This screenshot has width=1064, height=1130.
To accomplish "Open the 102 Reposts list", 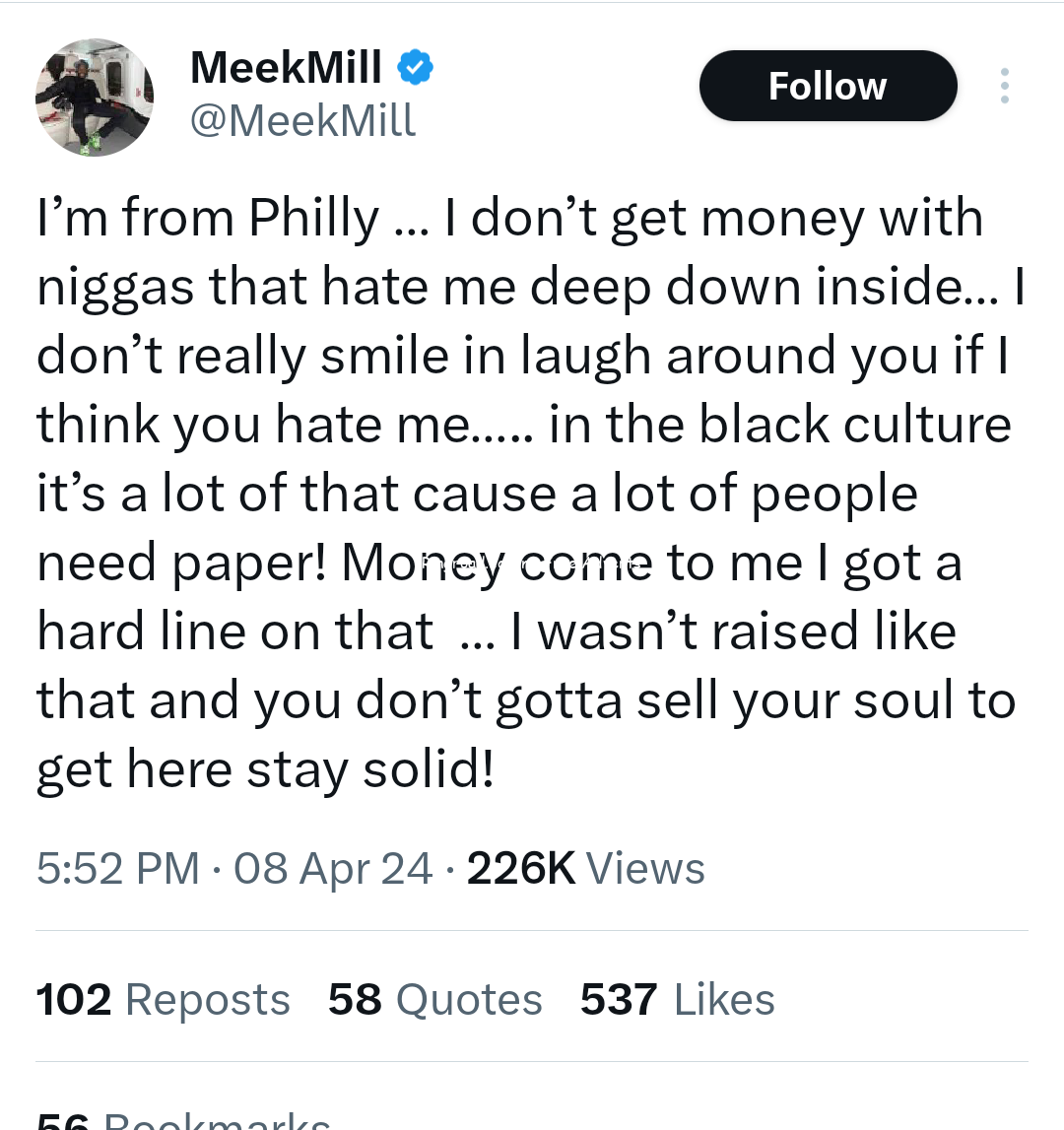I will pos(163,1000).
